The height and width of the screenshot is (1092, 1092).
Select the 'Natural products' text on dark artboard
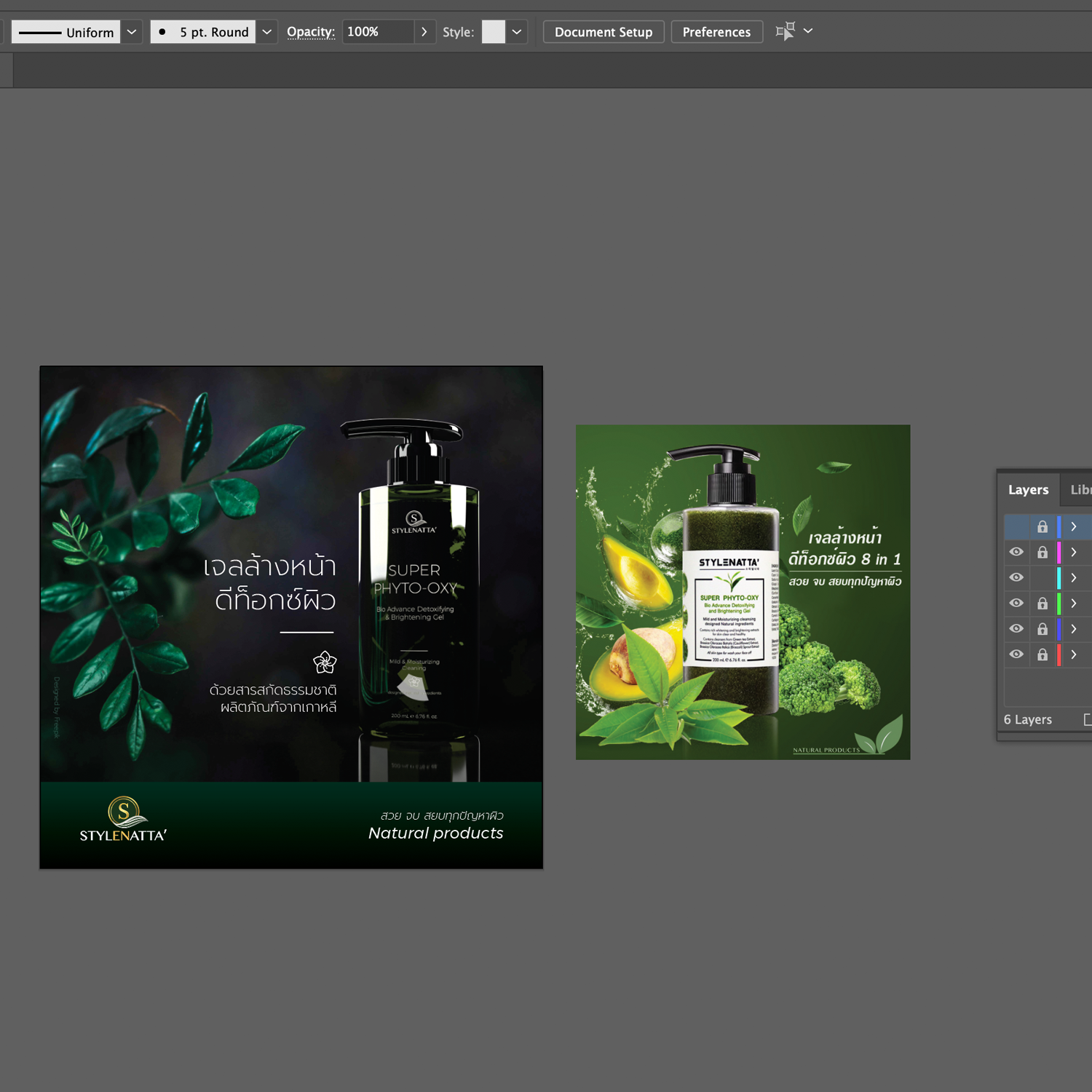click(435, 833)
